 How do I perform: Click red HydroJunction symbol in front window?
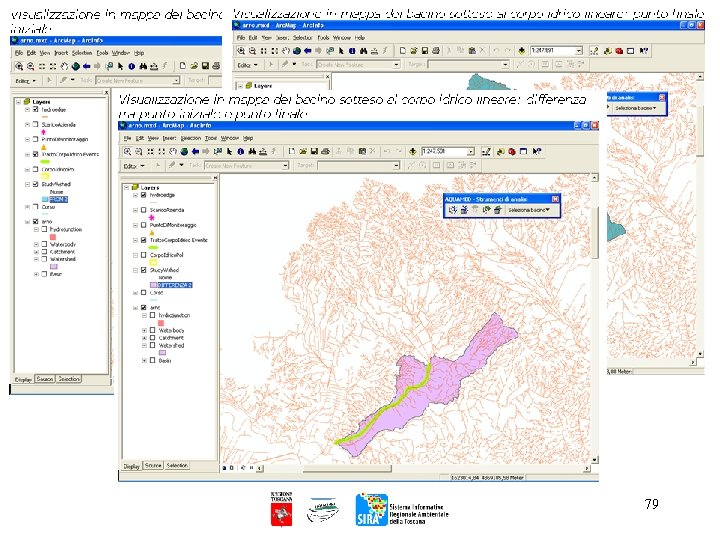click(x=161, y=323)
